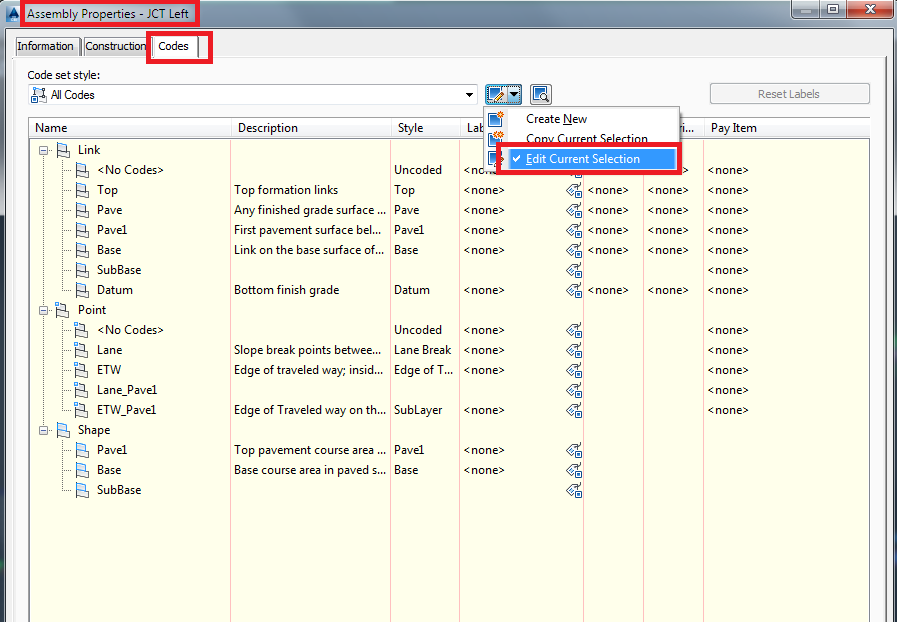
Task: Switch to the Information tab
Action: click(x=46, y=46)
